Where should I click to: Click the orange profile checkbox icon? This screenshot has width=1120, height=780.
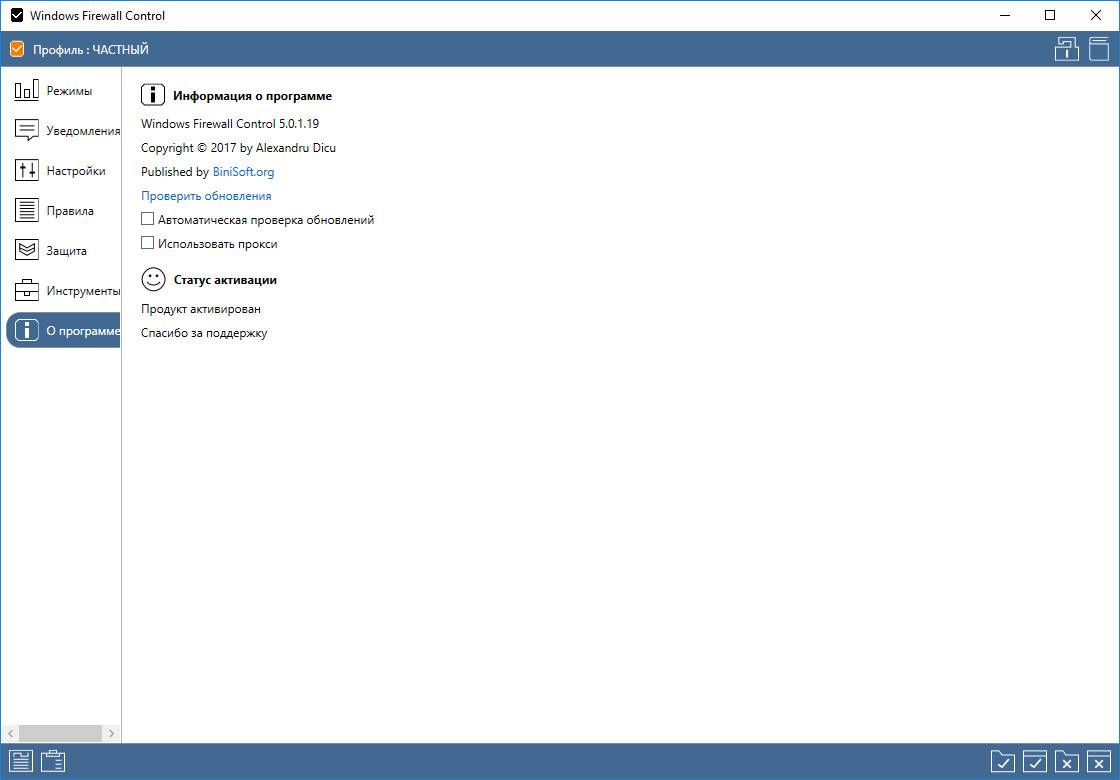17,49
